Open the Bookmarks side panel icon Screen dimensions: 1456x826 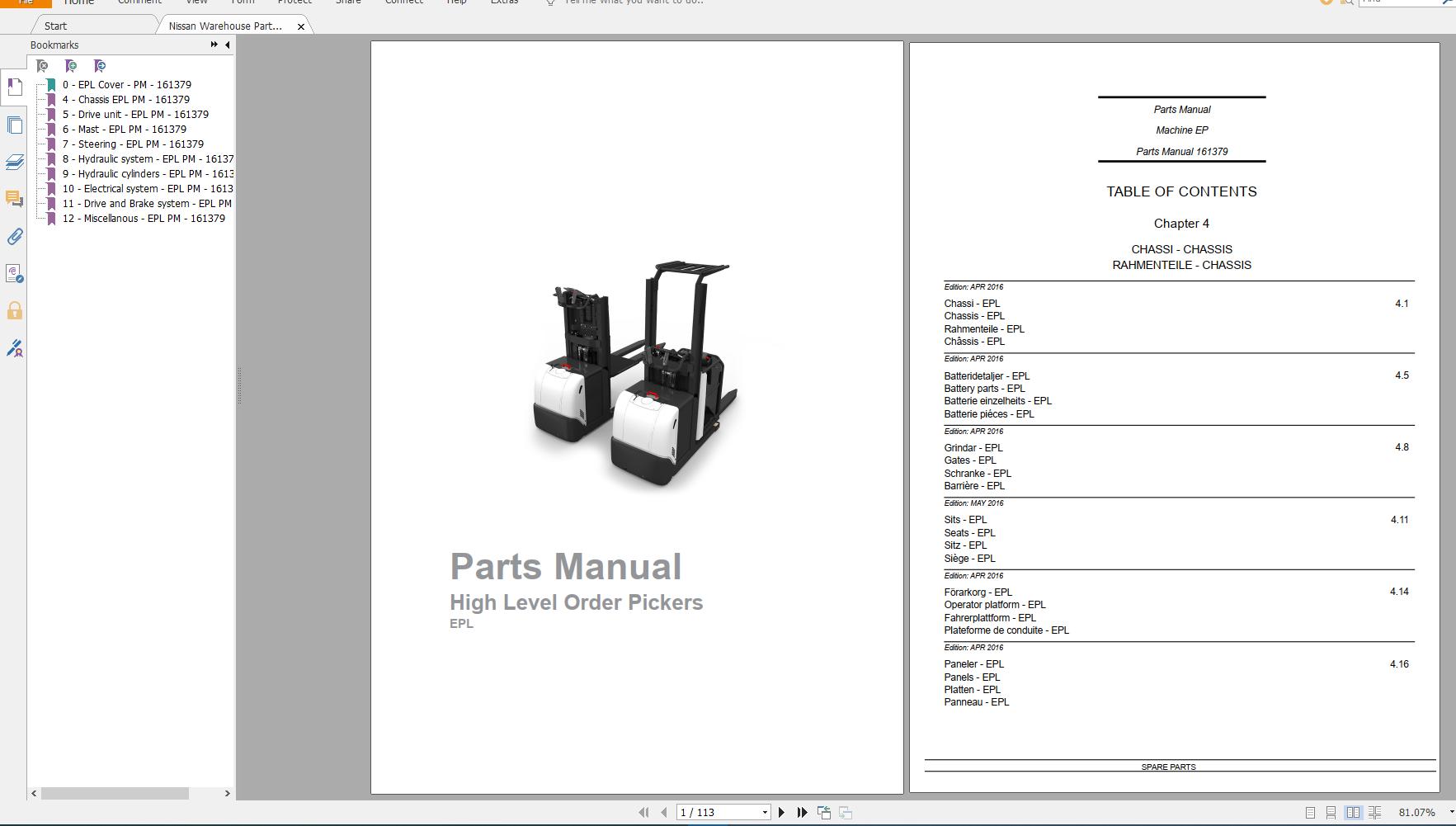[x=14, y=87]
